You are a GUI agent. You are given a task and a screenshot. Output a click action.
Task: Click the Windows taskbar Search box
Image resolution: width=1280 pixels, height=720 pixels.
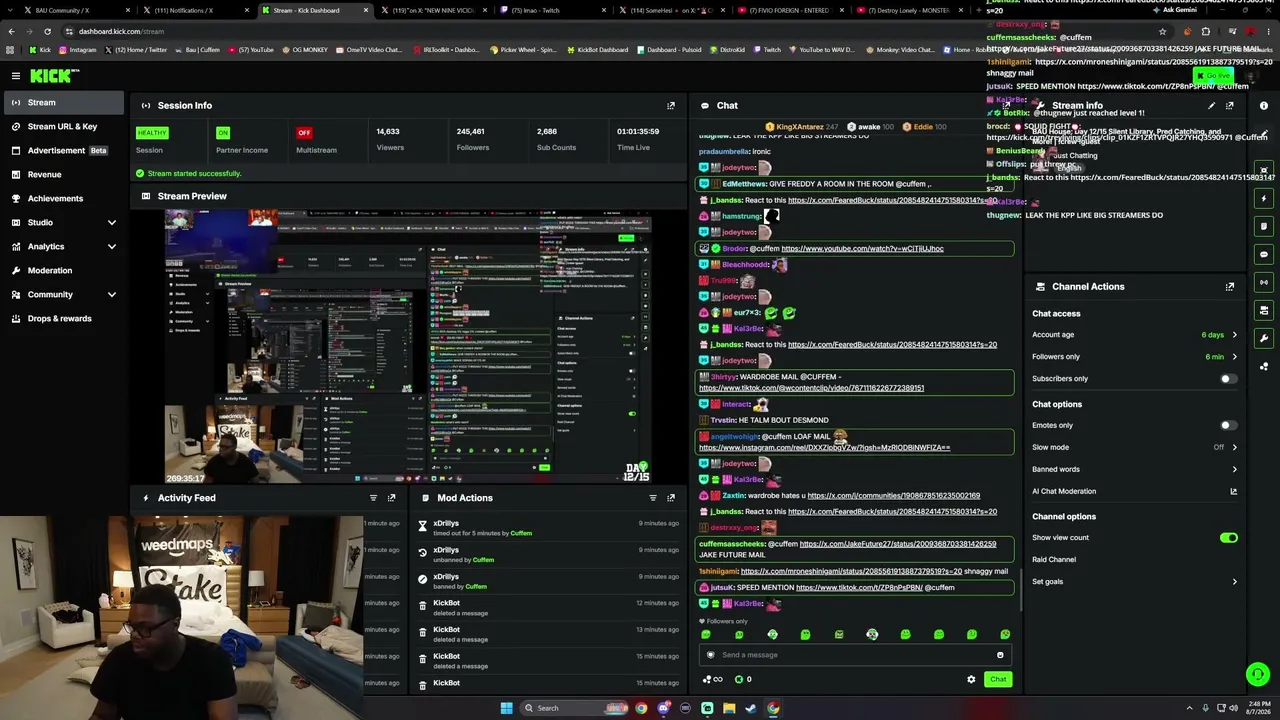point(573,708)
